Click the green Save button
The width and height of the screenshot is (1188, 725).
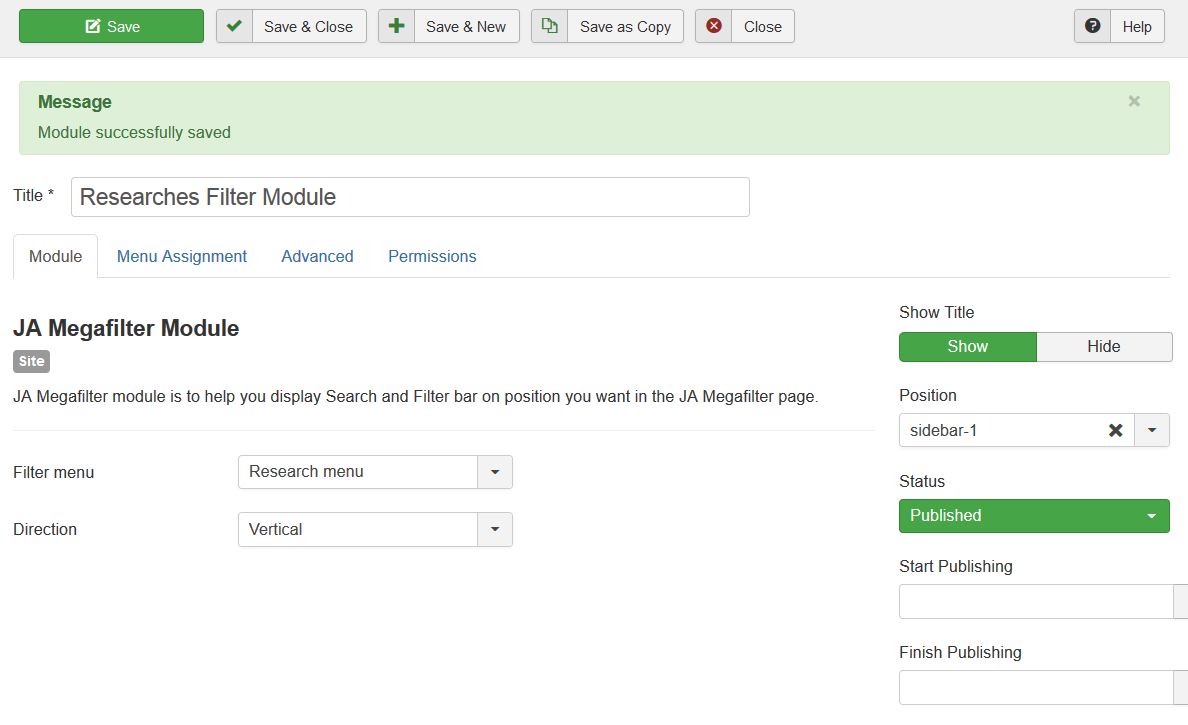[111, 27]
